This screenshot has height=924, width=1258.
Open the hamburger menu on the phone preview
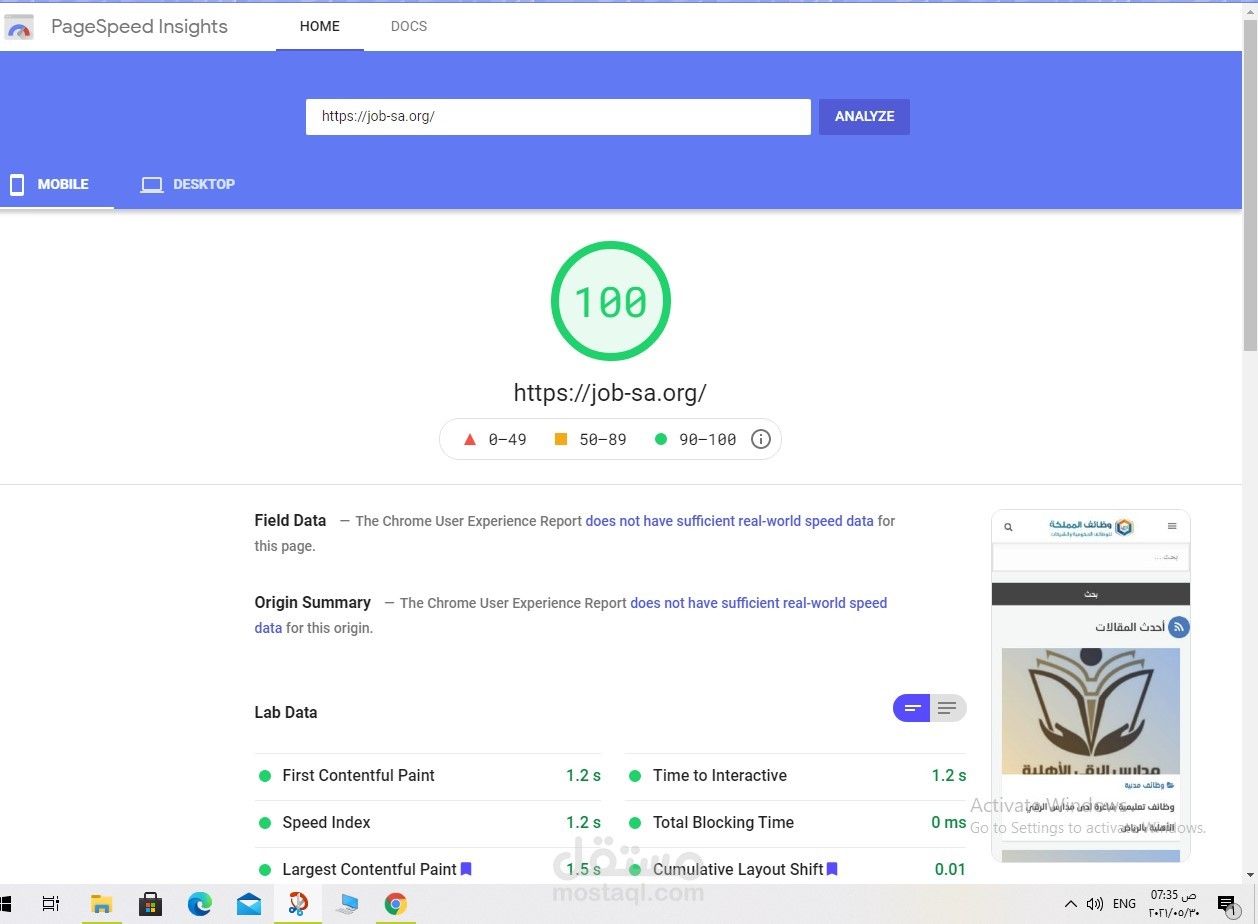point(1172,526)
